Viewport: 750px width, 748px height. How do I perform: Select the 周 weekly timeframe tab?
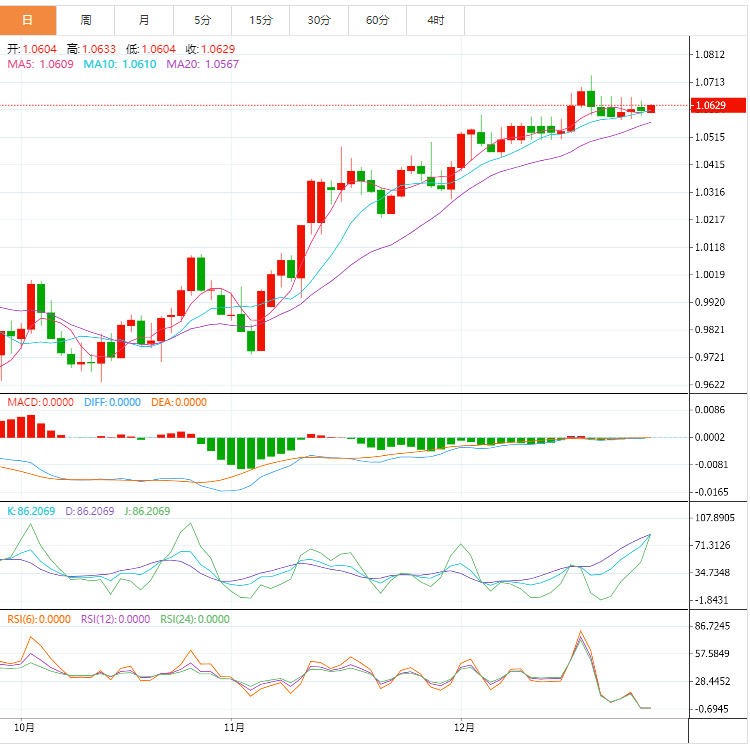pos(86,20)
